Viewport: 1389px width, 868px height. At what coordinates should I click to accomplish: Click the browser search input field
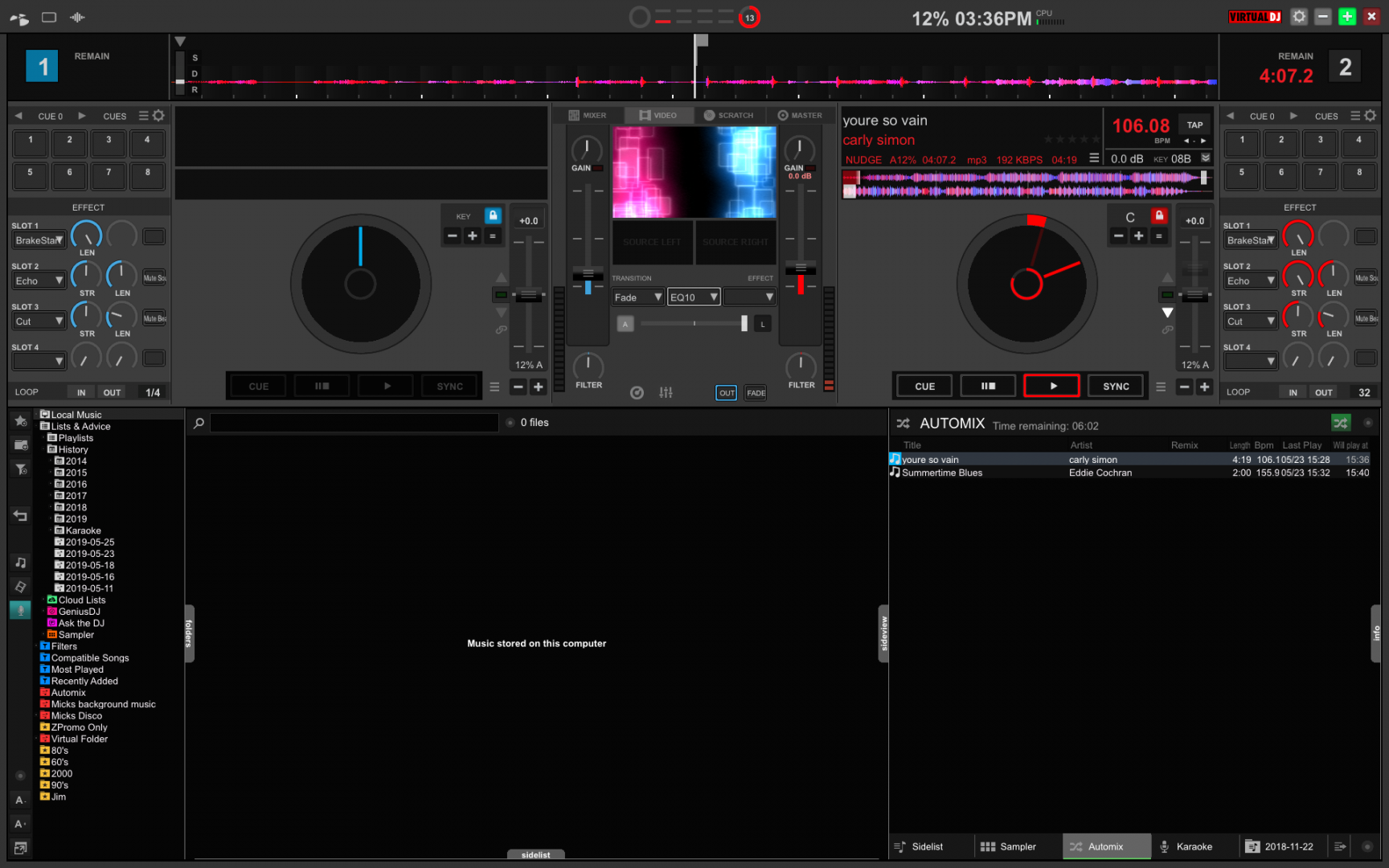[x=354, y=423]
